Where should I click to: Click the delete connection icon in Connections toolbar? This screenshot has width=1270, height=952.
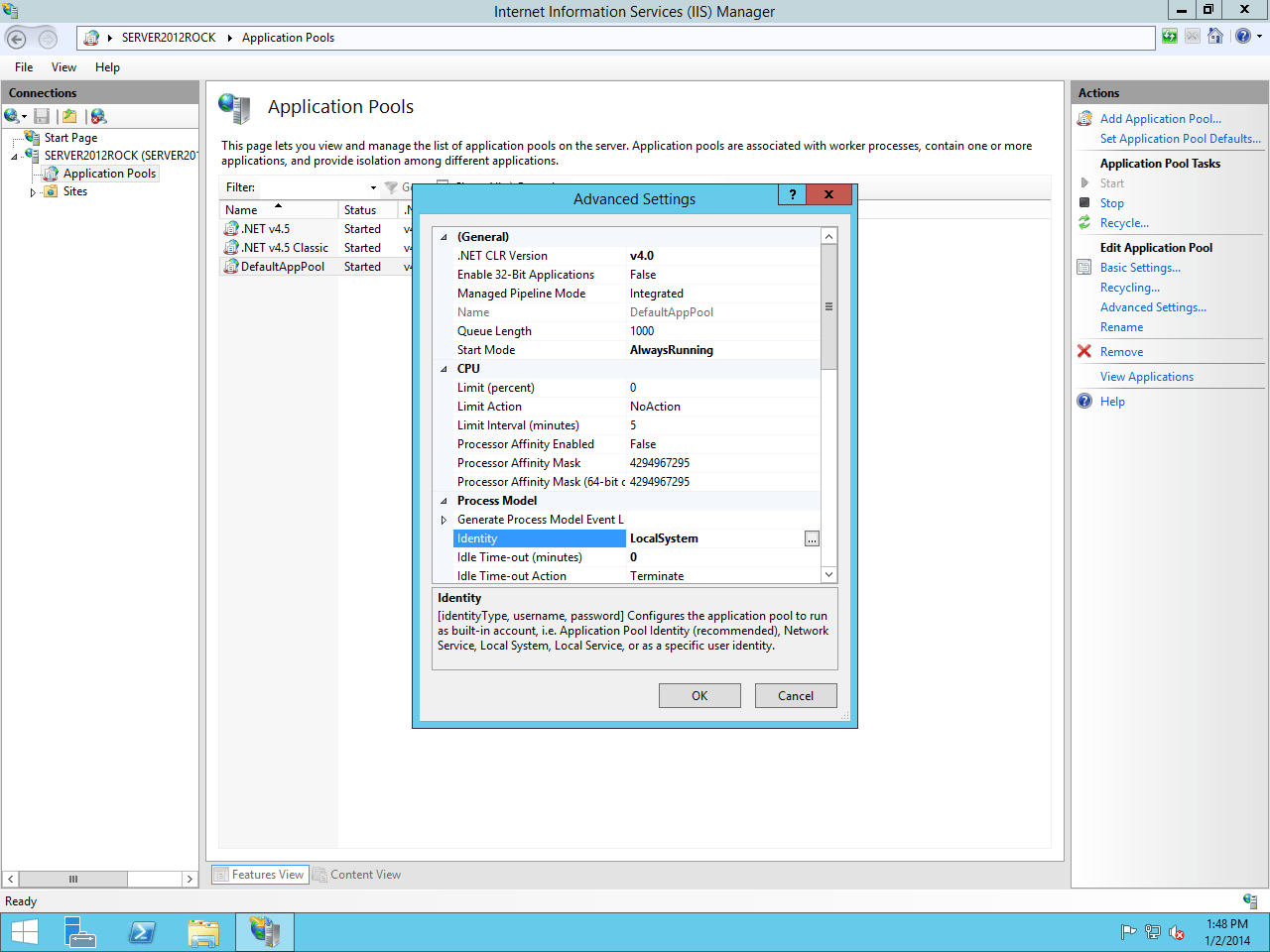click(98, 116)
